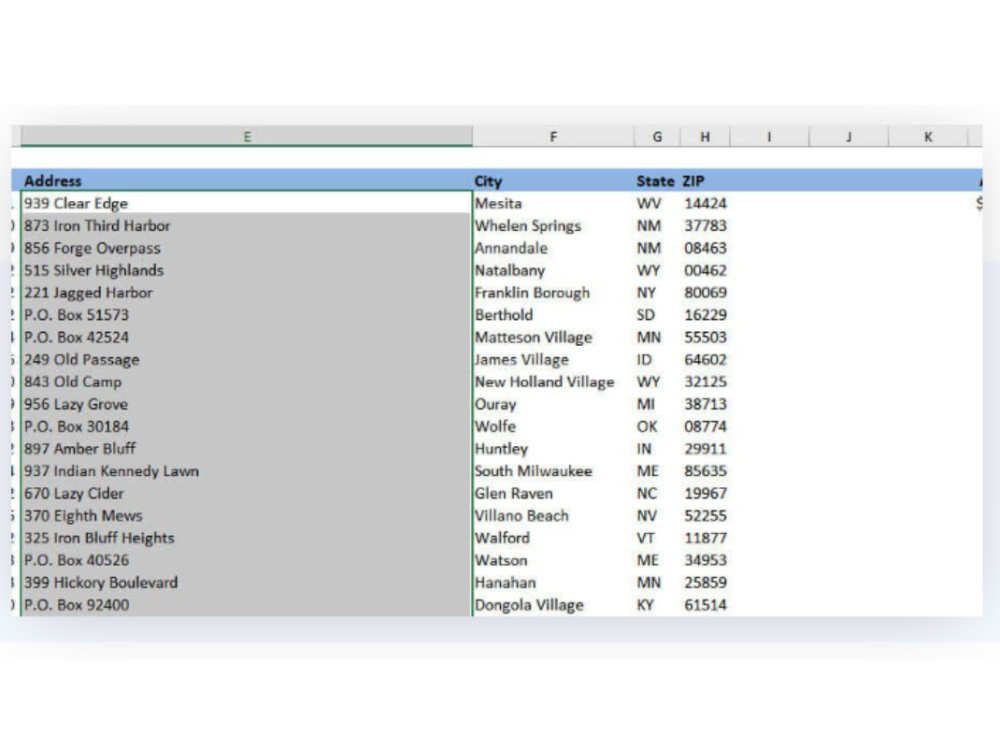Select cell 670 Lazy Cider
The width and height of the screenshot is (1000, 750).
(247, 493)
